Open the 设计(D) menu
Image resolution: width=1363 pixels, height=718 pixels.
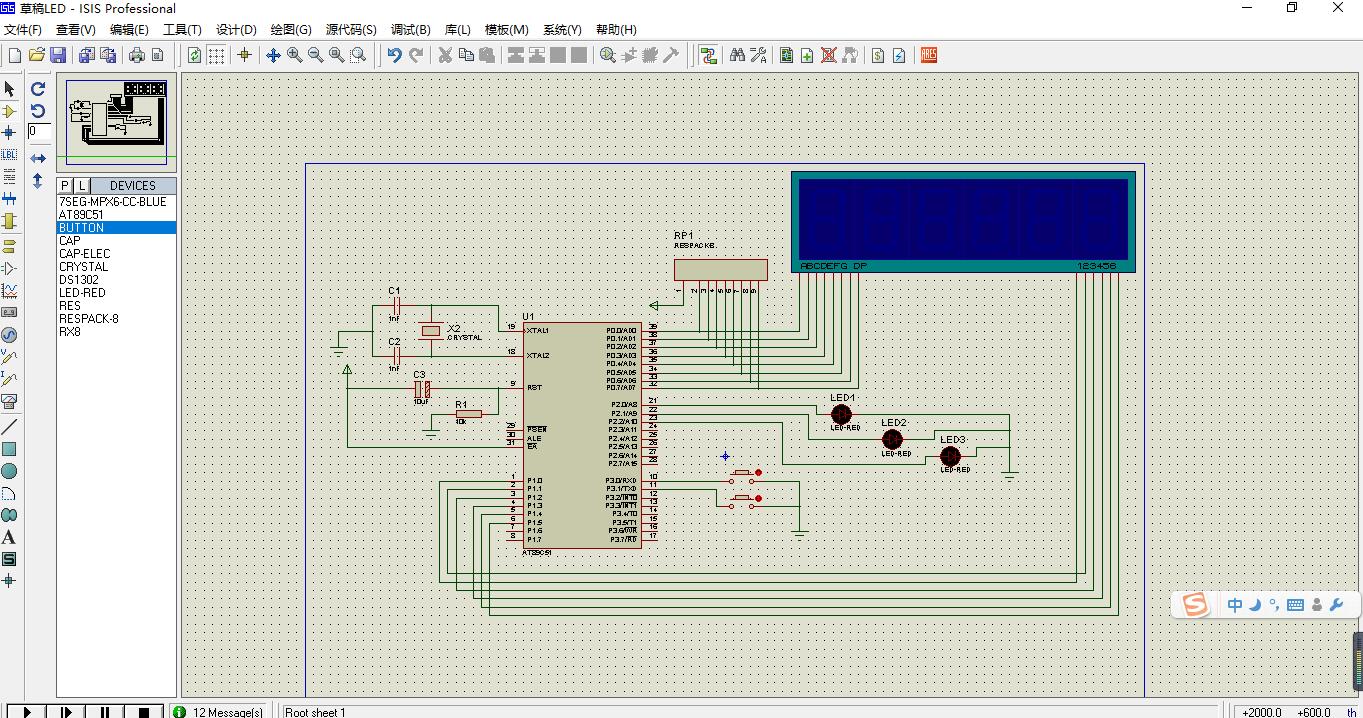[236, 30]
